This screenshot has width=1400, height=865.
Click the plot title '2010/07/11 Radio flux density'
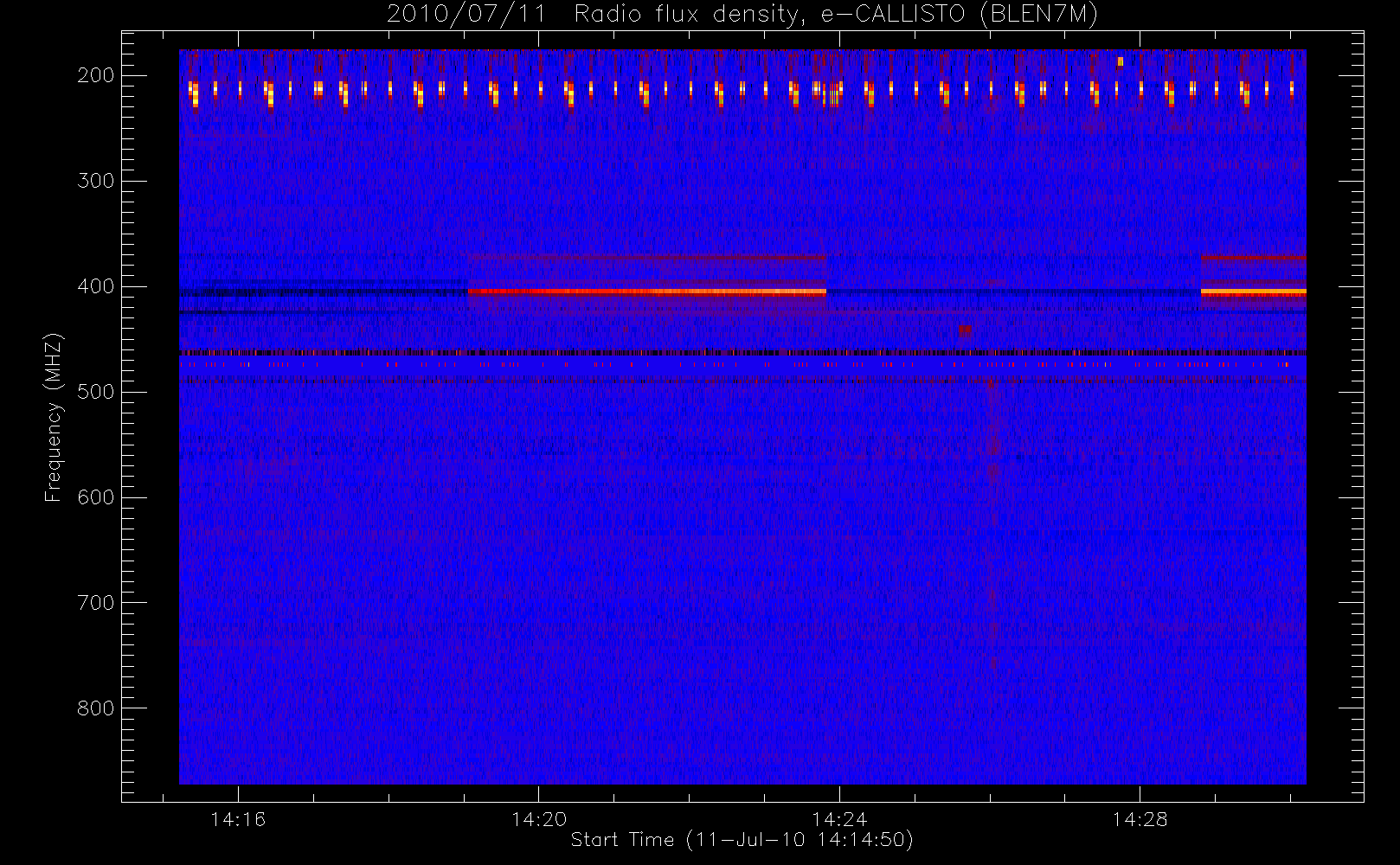(x=592, y=14)
